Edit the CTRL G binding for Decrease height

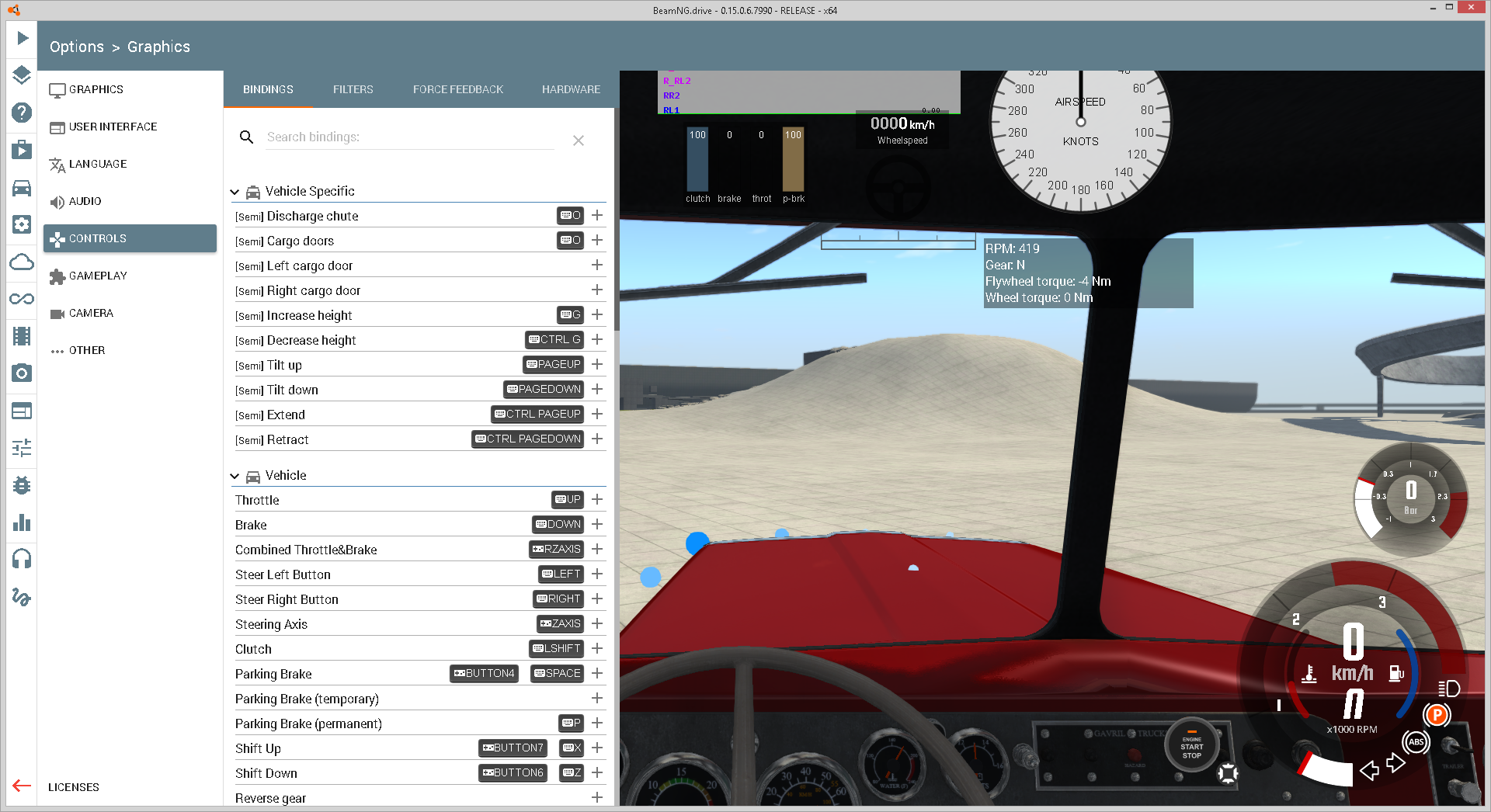point(554,339)
